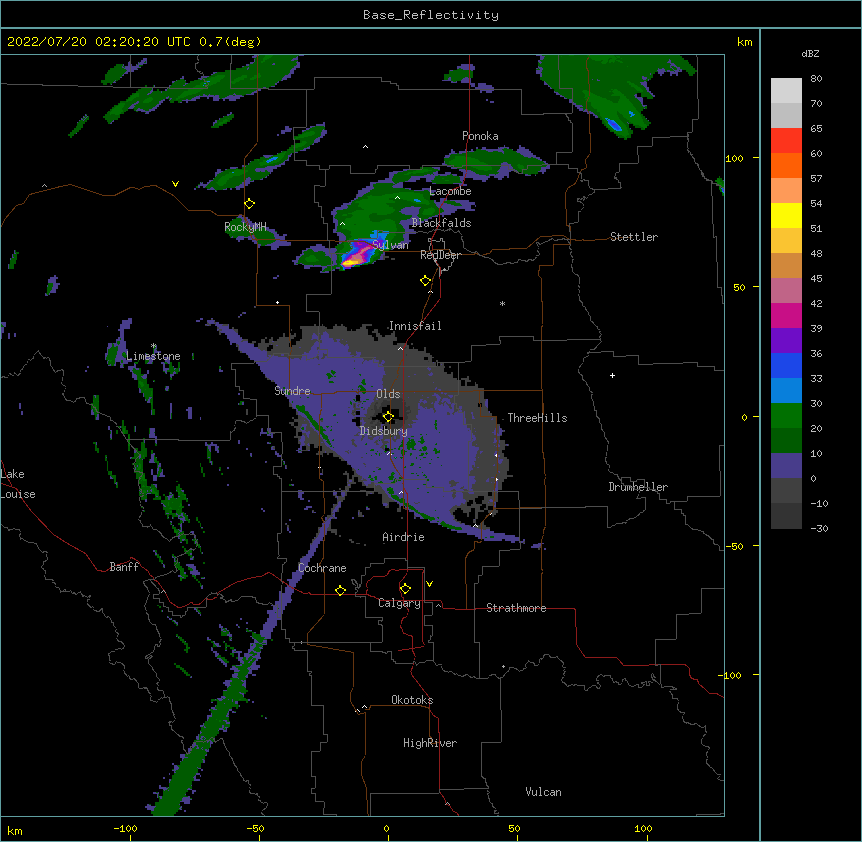
Task: Click the 45 value on the dBZ scale
Action: point(816,279)
